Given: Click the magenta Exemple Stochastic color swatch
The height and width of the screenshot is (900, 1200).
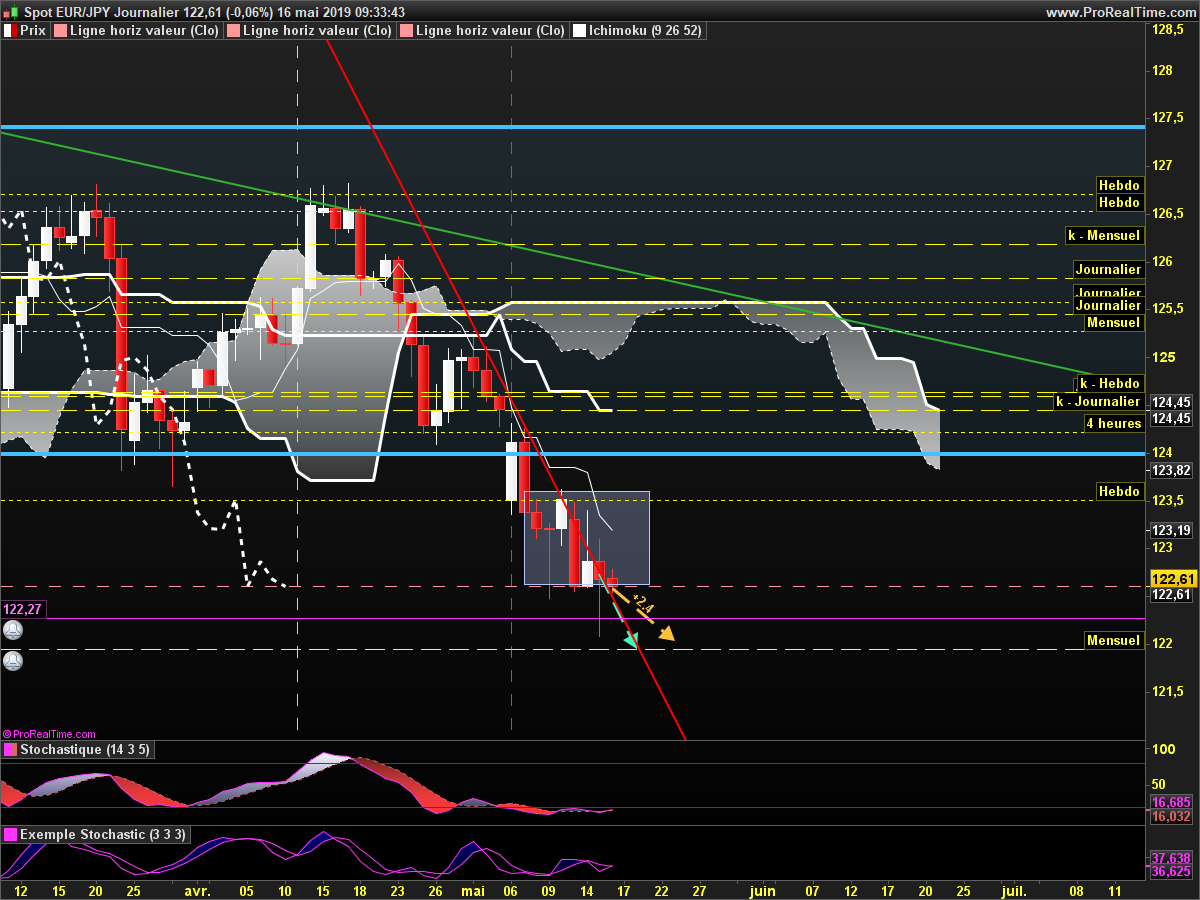Looking at the screenshot, I should 10,834.
